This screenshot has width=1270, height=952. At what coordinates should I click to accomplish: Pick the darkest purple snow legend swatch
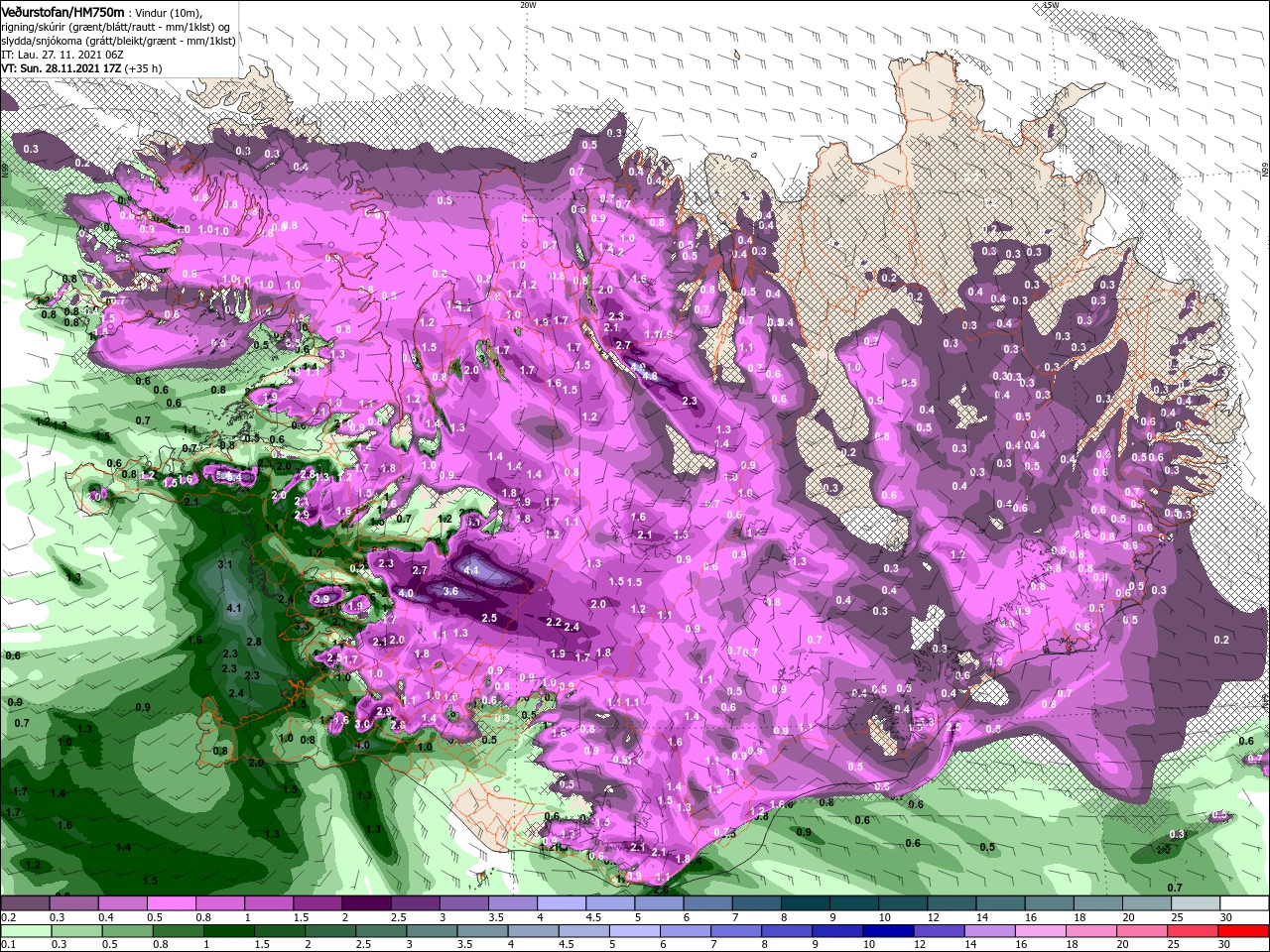[365, 903]
